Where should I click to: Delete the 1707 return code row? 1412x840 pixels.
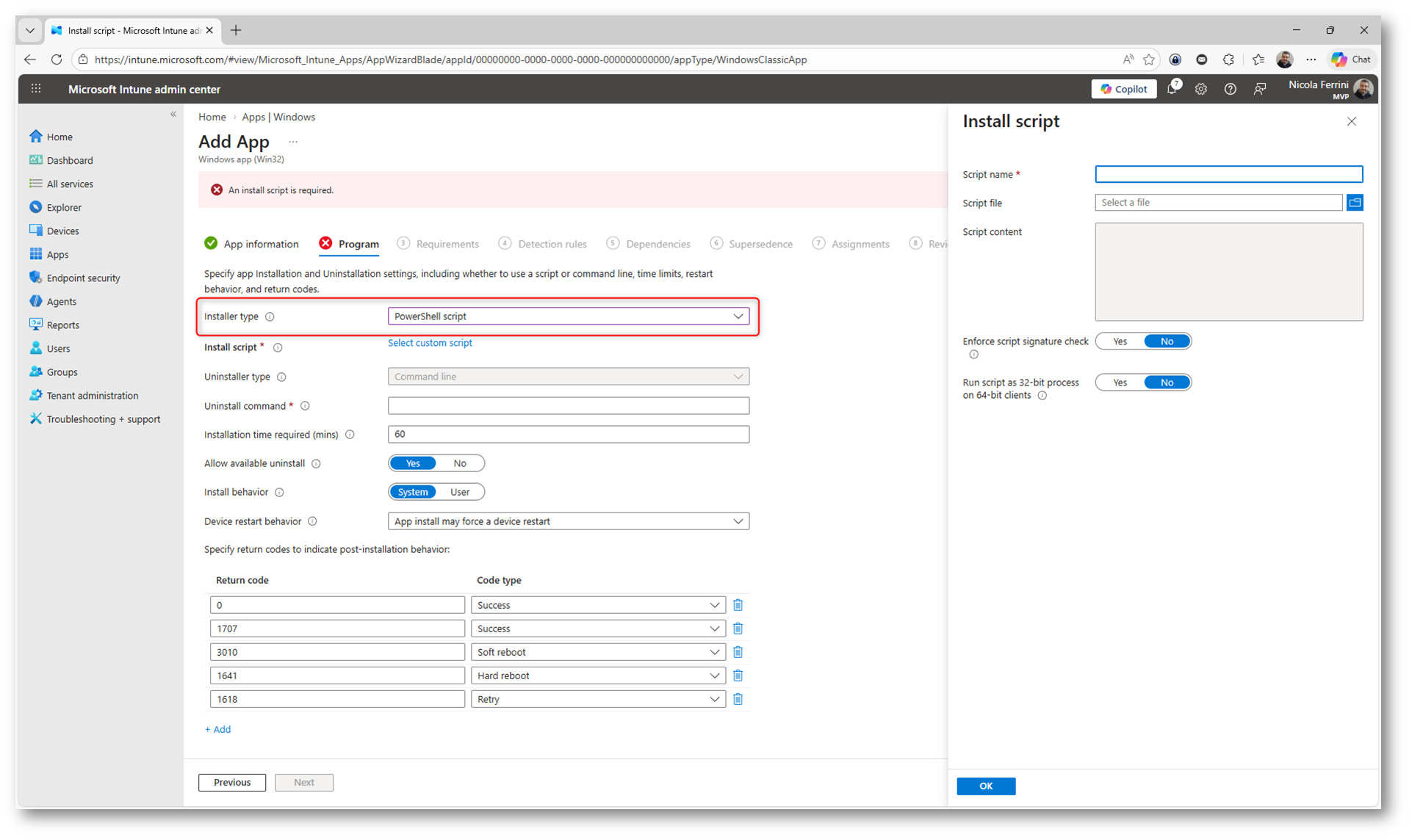(738, 629)
